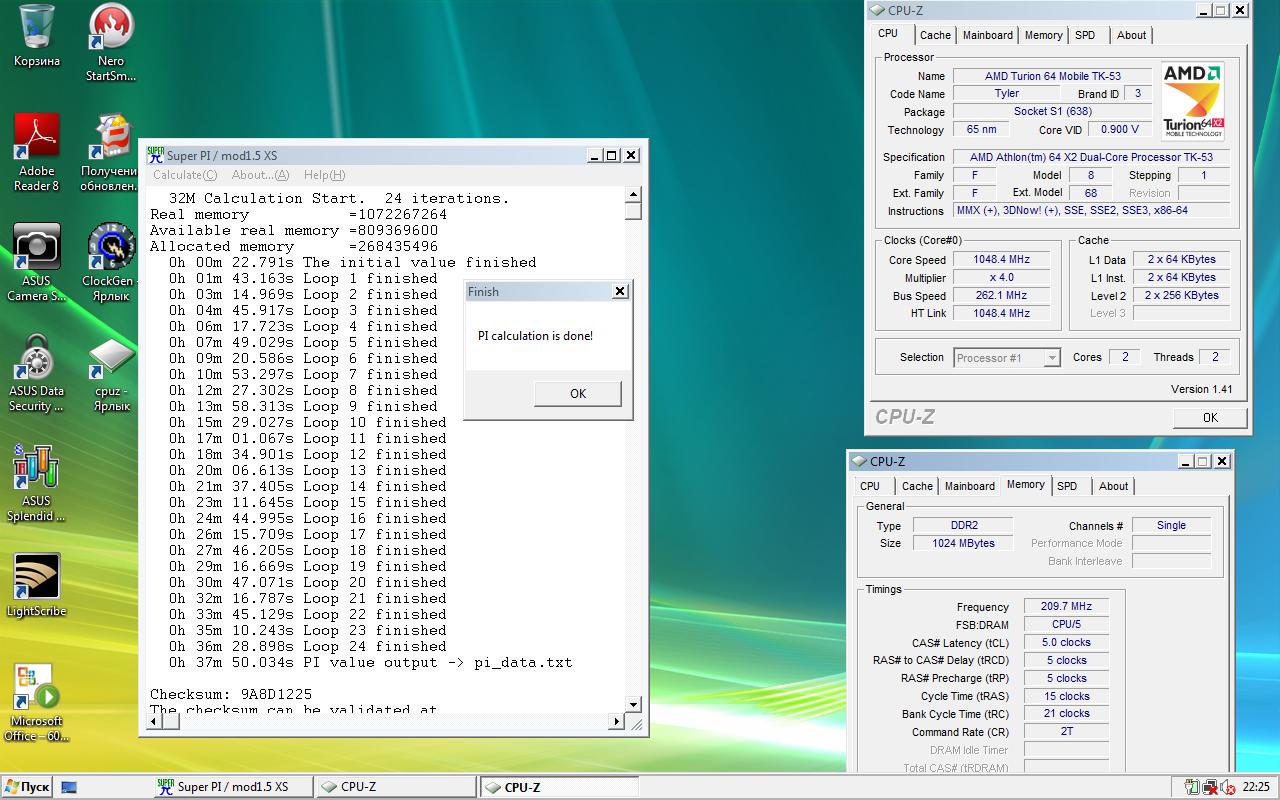Click active CPU-Z taskbar button

(559, 787)
